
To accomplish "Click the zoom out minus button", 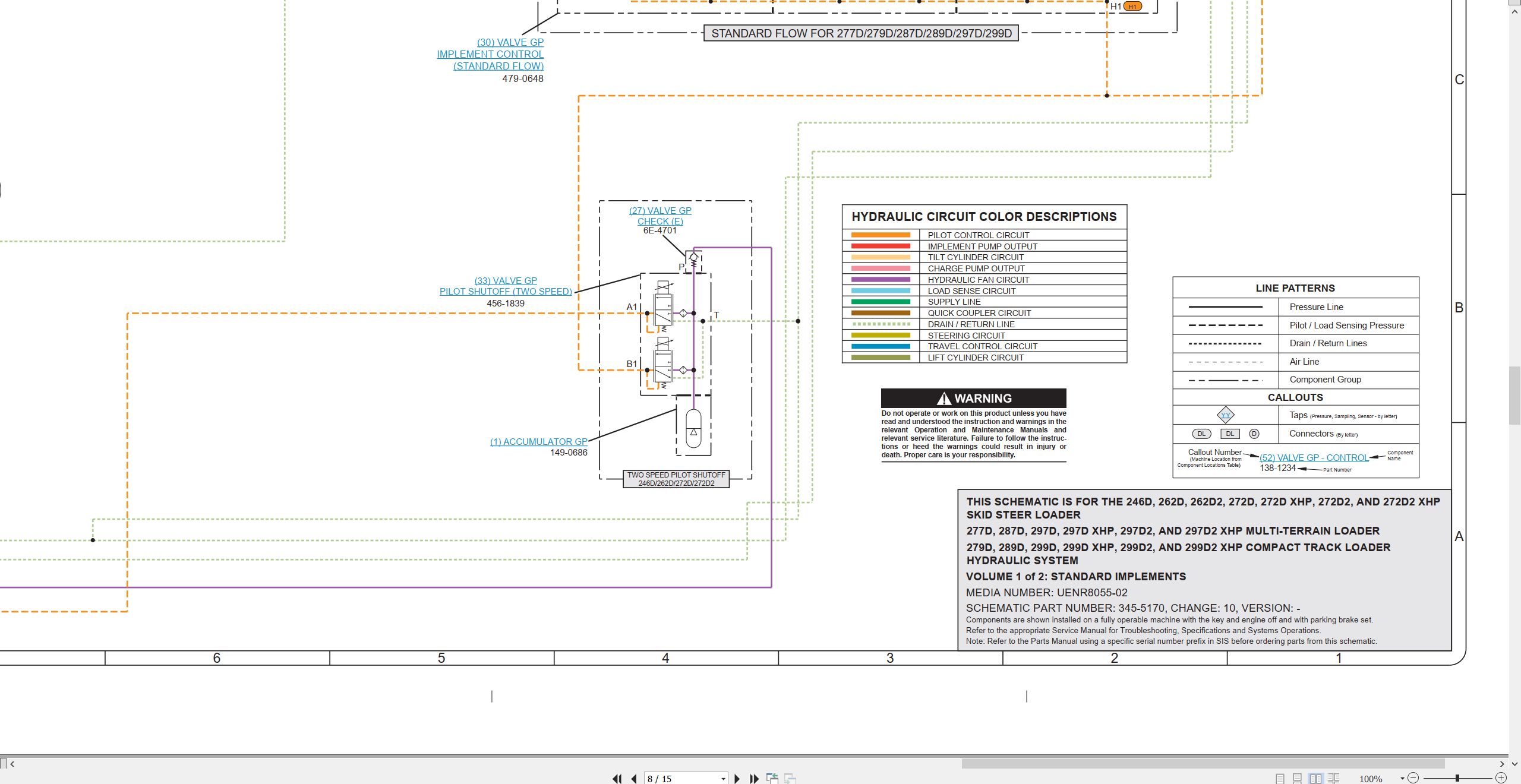I will pos(1413,778).
